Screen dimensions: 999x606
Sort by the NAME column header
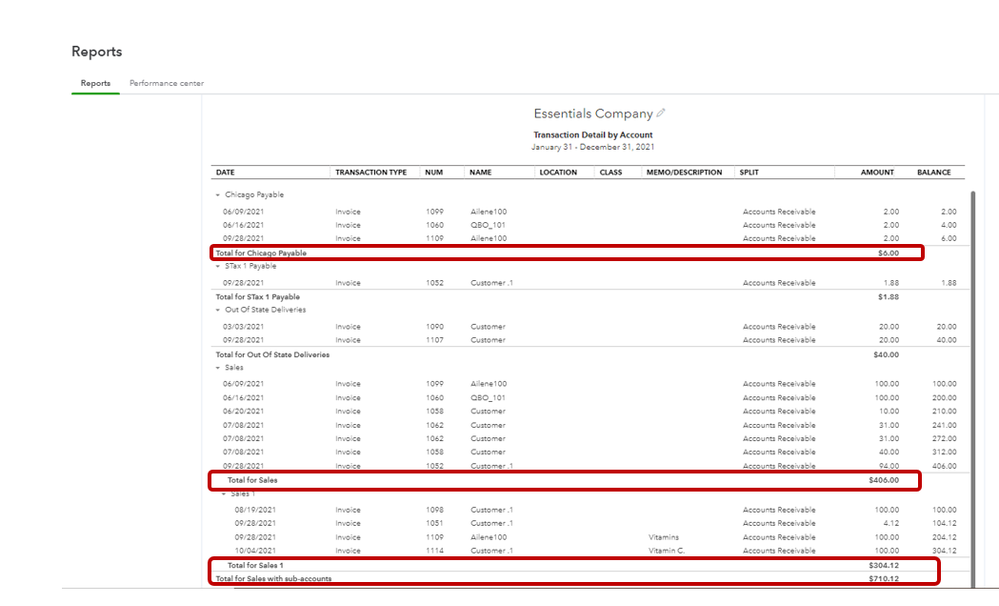480,172
